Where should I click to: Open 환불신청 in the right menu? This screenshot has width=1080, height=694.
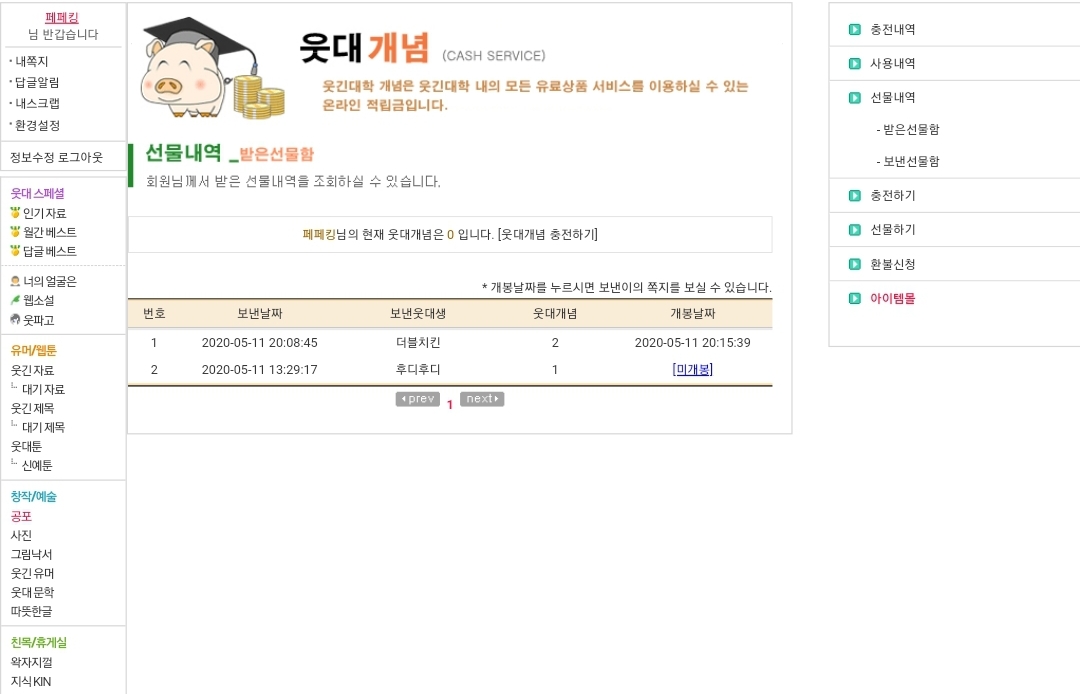coord(893,264)
